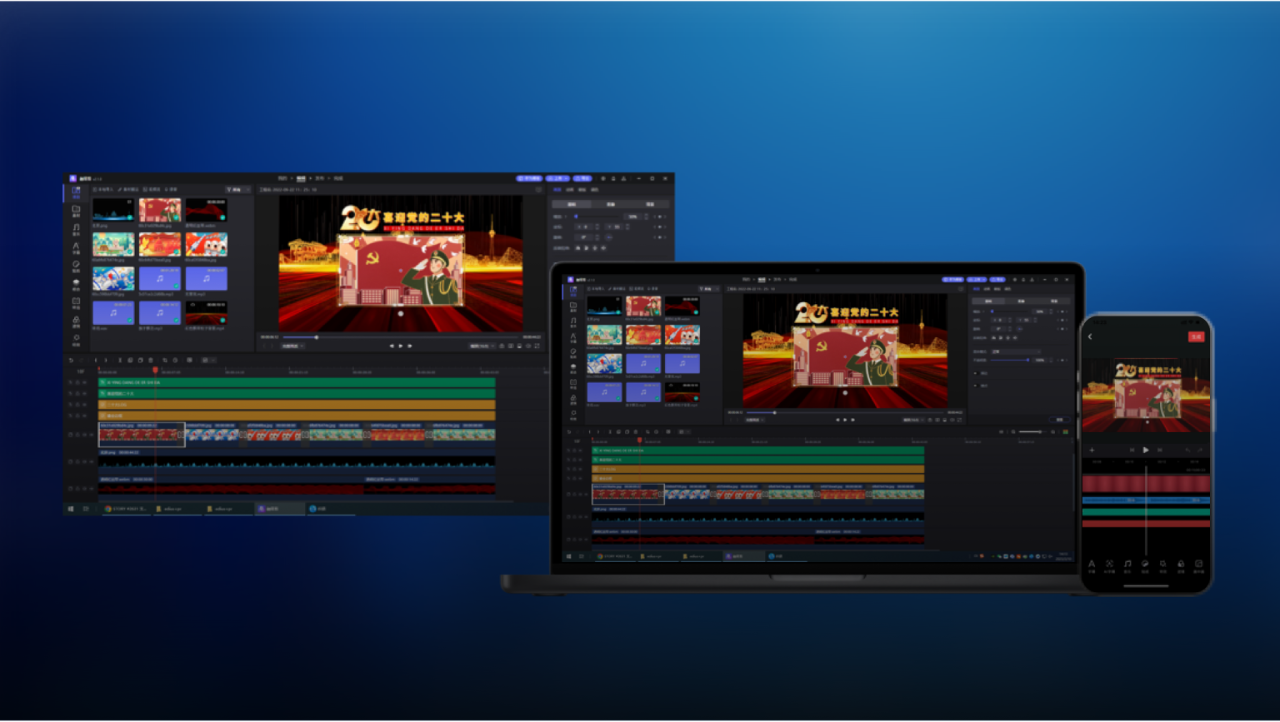The width and height of the screenshot is (1280, 722).
Task: Tap the redo arrow on the phone editor
Action: pos(1200,450)
